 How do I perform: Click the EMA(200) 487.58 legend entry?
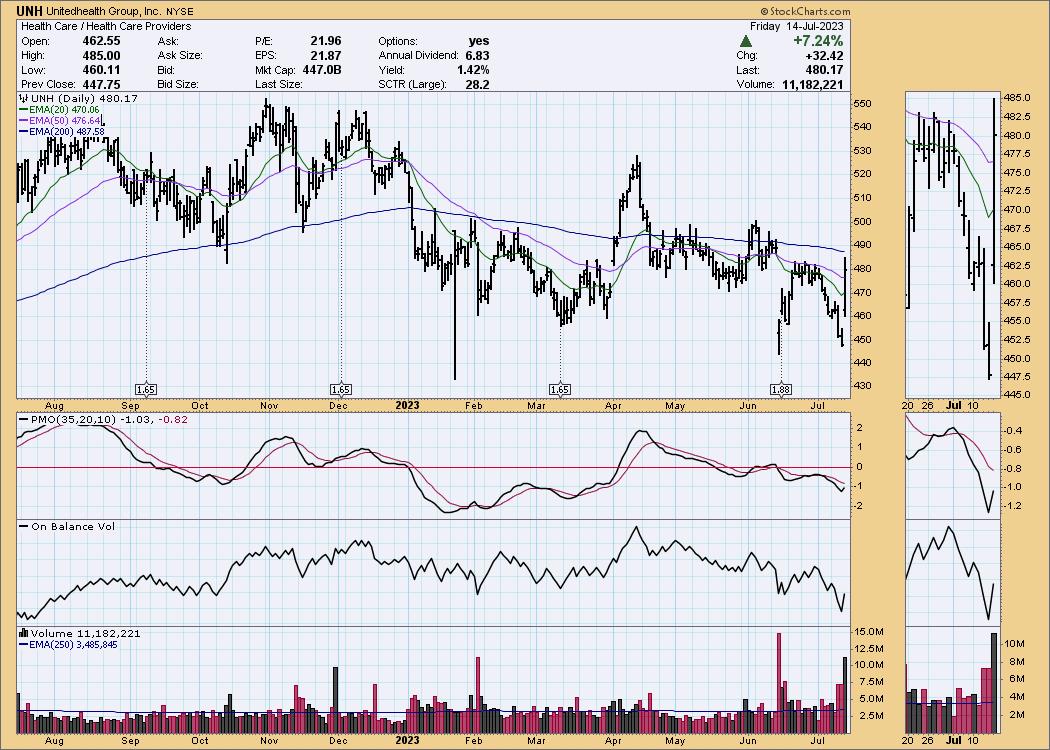tap(62, 132)
